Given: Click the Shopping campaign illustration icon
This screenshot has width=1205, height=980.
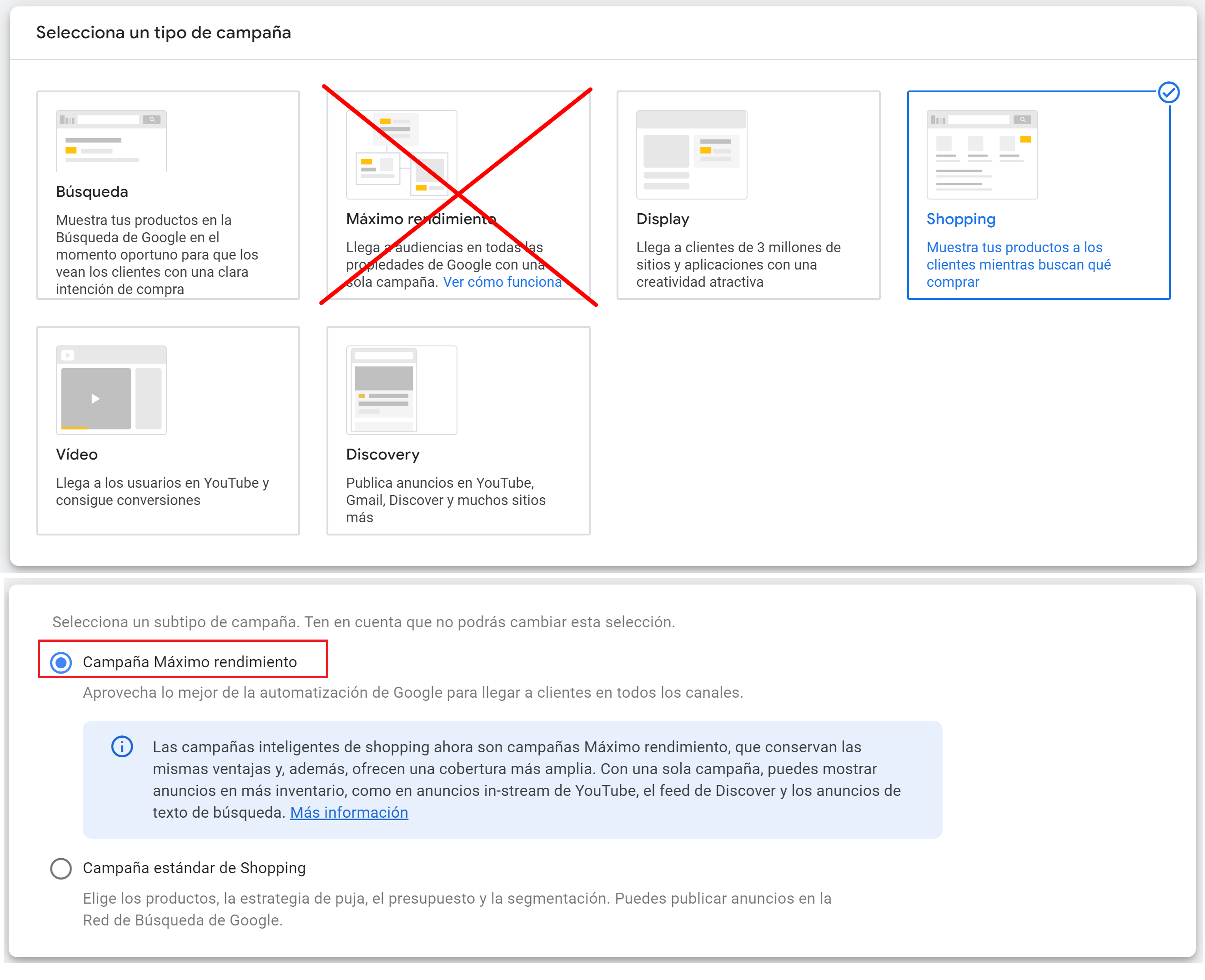Looking at the screenshot, I should click(982, 154).
